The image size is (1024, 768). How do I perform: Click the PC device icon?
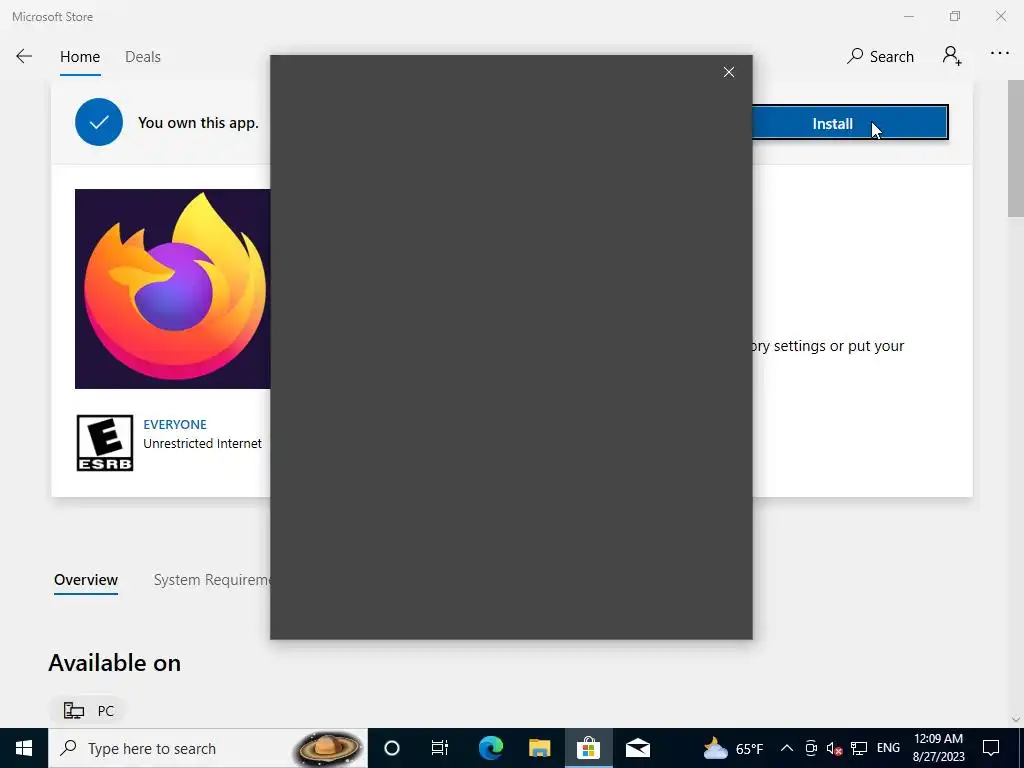click(x=74, y=711)
